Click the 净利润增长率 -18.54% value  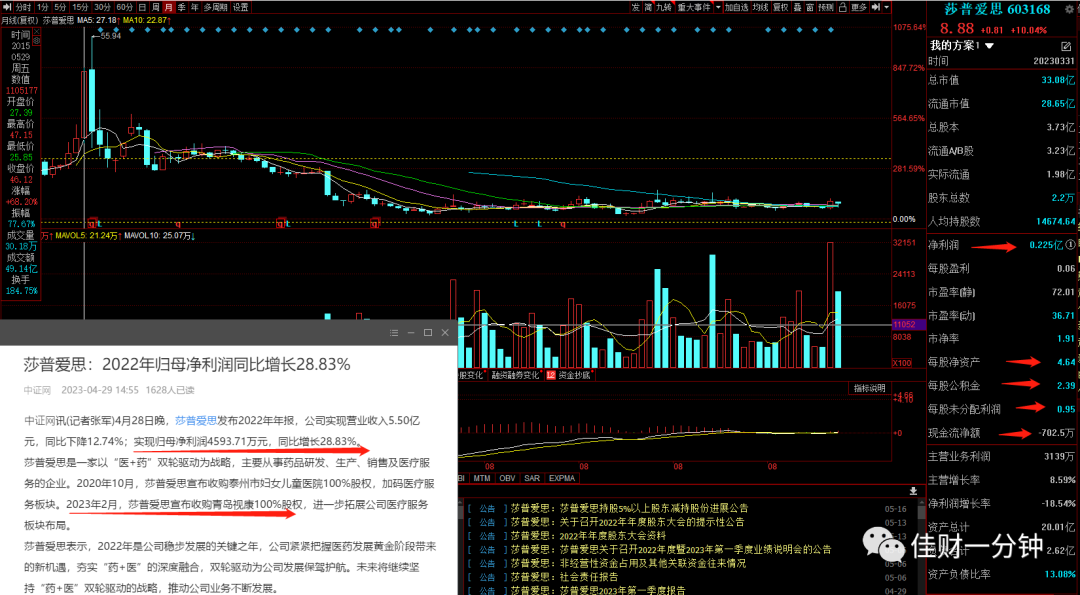pos(1057,503)
